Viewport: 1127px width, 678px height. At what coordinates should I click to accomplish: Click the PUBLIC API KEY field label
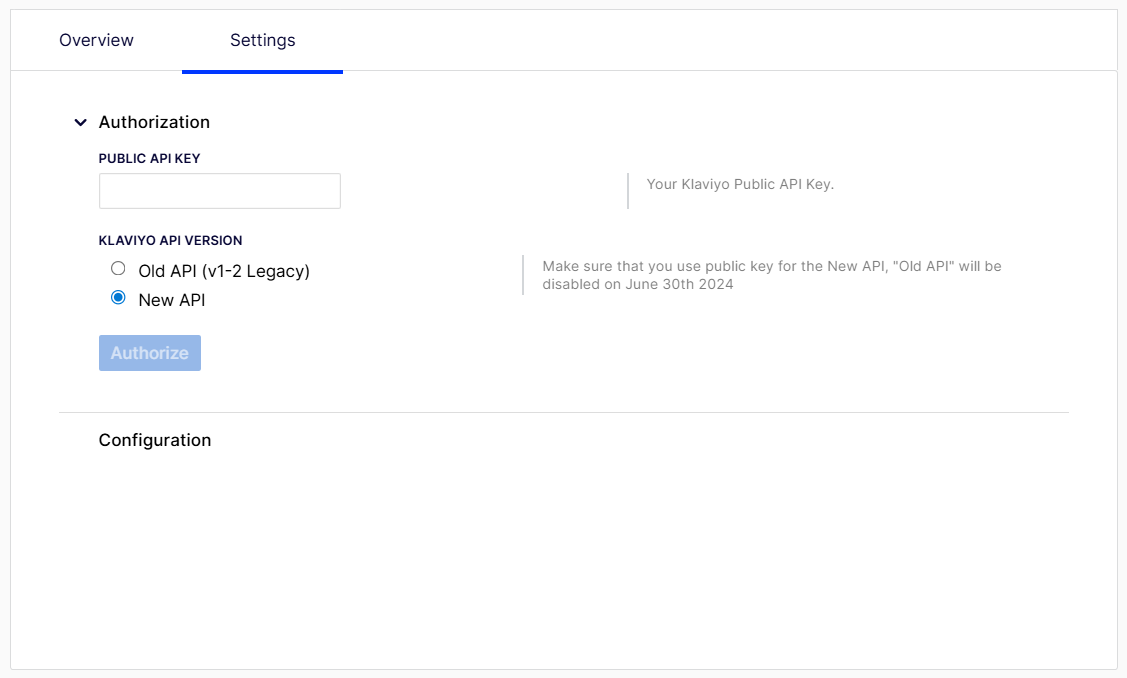pos(149,158)
